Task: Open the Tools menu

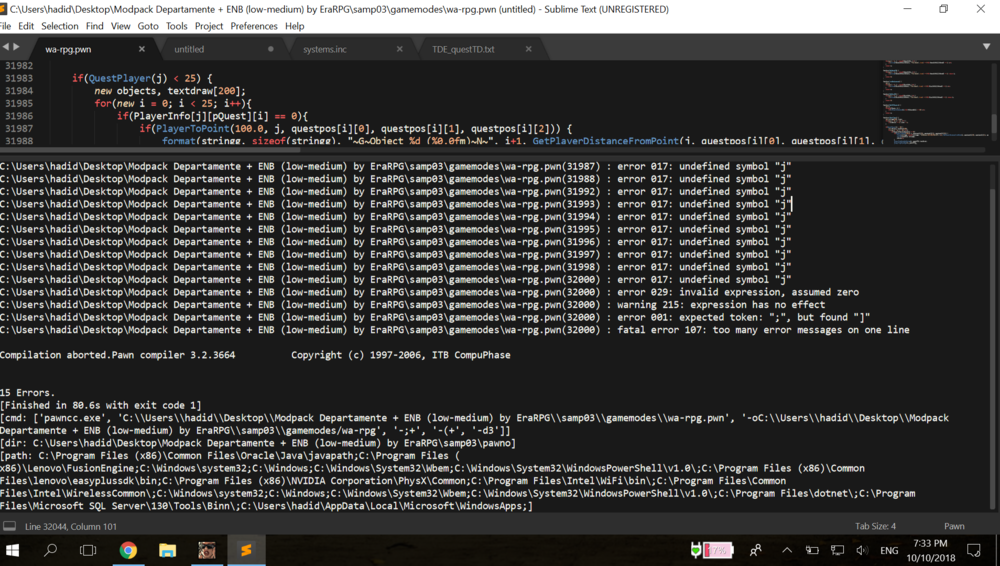Action: click(177, 26)
